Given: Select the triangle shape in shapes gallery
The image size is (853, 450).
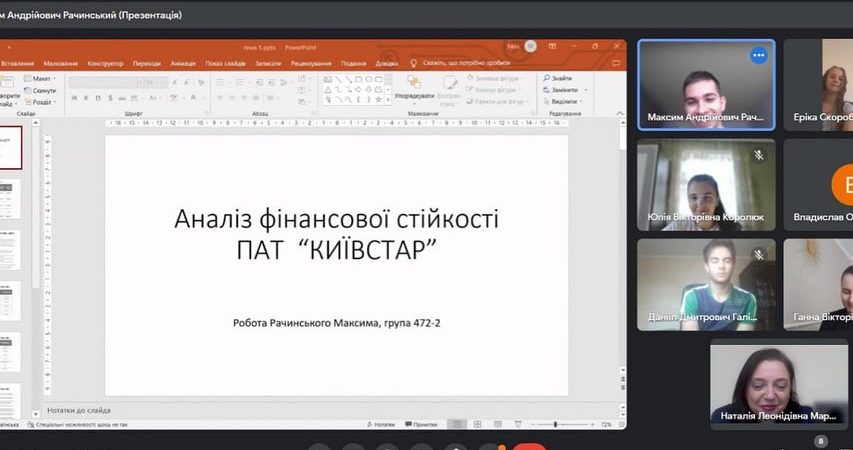Looking at the screenshot, I should (x=328, y=90).
